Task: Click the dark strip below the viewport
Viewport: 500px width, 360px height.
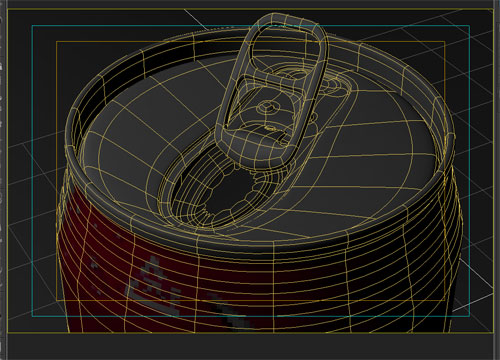Action: pyautogui.click(x=250, y=347)
